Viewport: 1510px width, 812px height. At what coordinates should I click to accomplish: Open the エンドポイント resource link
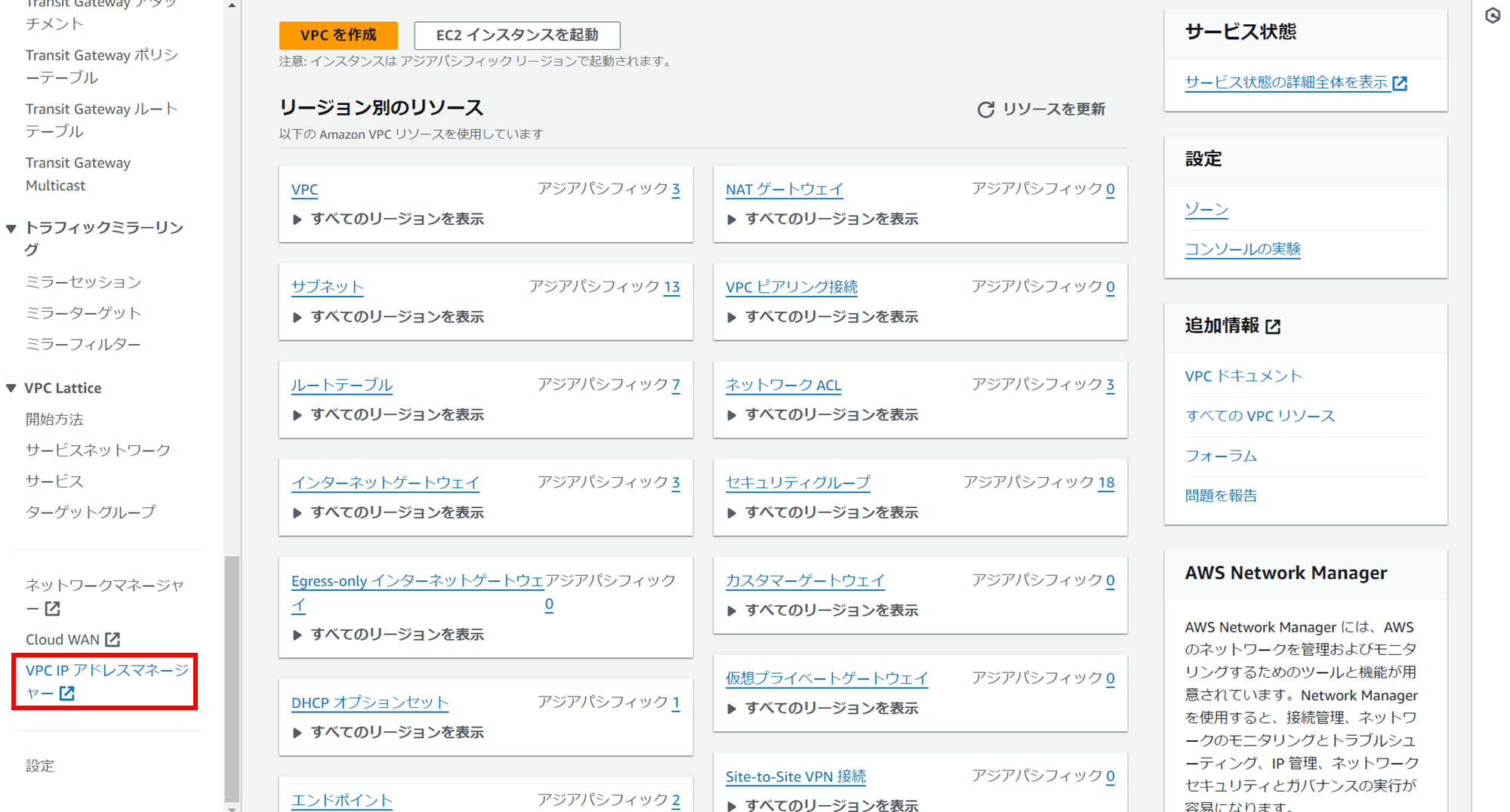click(342, 801)
